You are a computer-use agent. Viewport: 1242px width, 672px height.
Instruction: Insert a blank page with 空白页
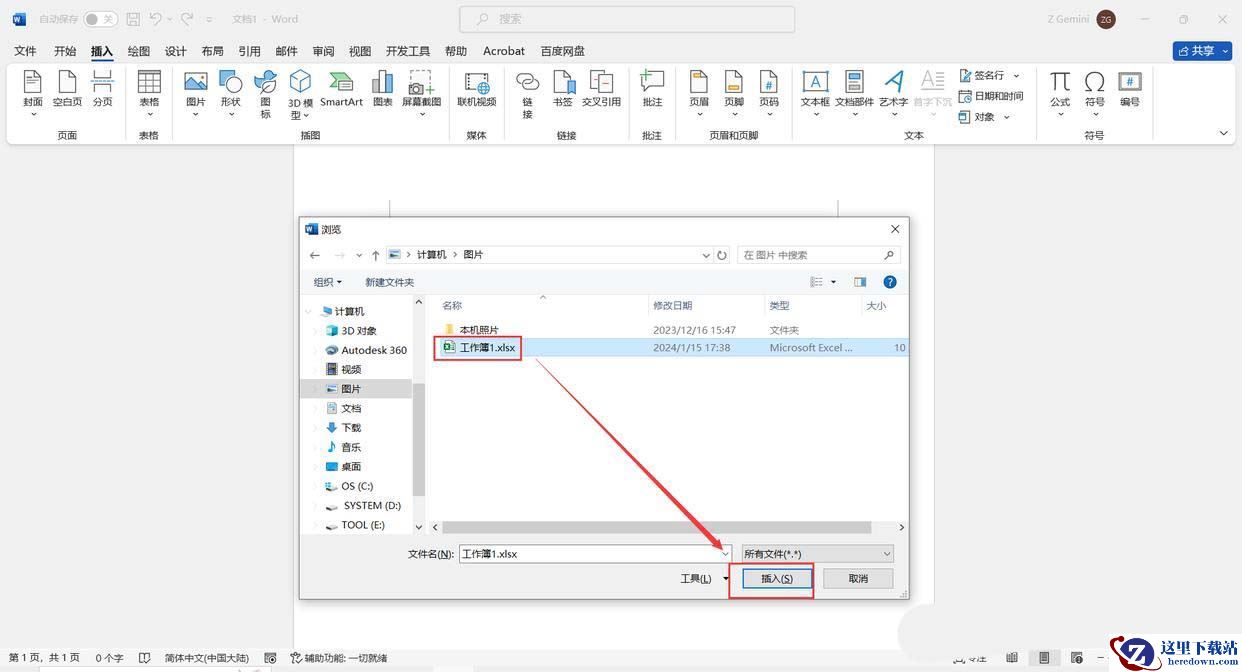67,90
